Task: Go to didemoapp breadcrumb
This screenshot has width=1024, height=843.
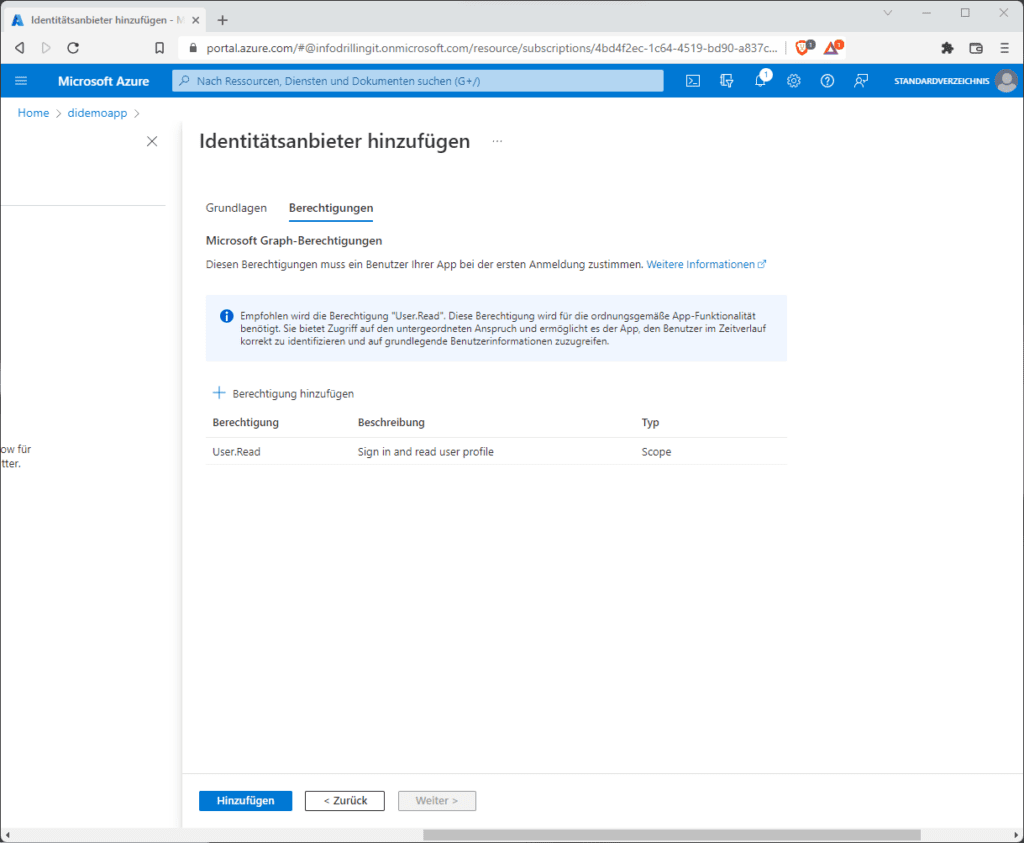Action: point(97,113)
